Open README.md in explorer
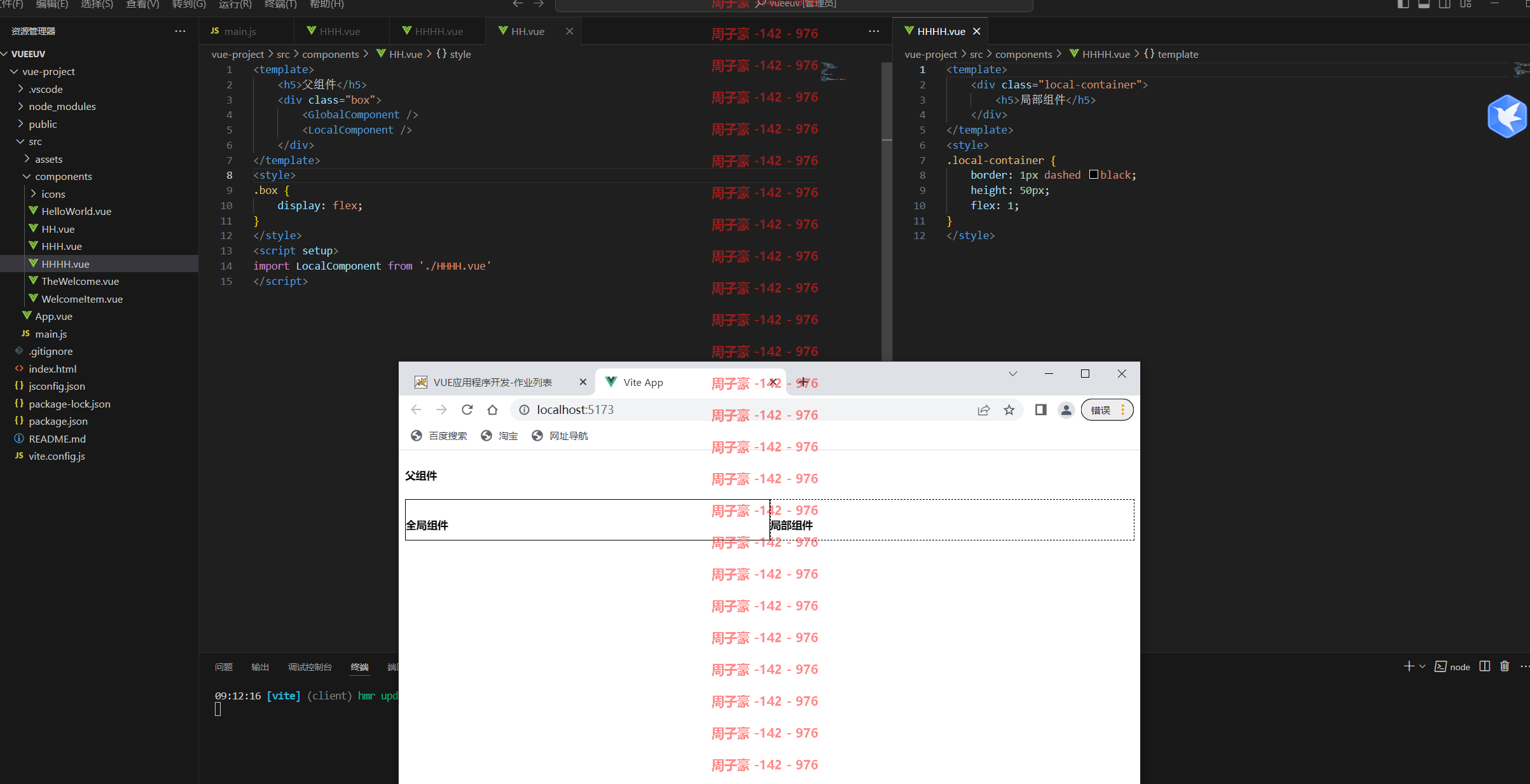This screenshot has width=1530, height=784. click(x=99, y=439)
